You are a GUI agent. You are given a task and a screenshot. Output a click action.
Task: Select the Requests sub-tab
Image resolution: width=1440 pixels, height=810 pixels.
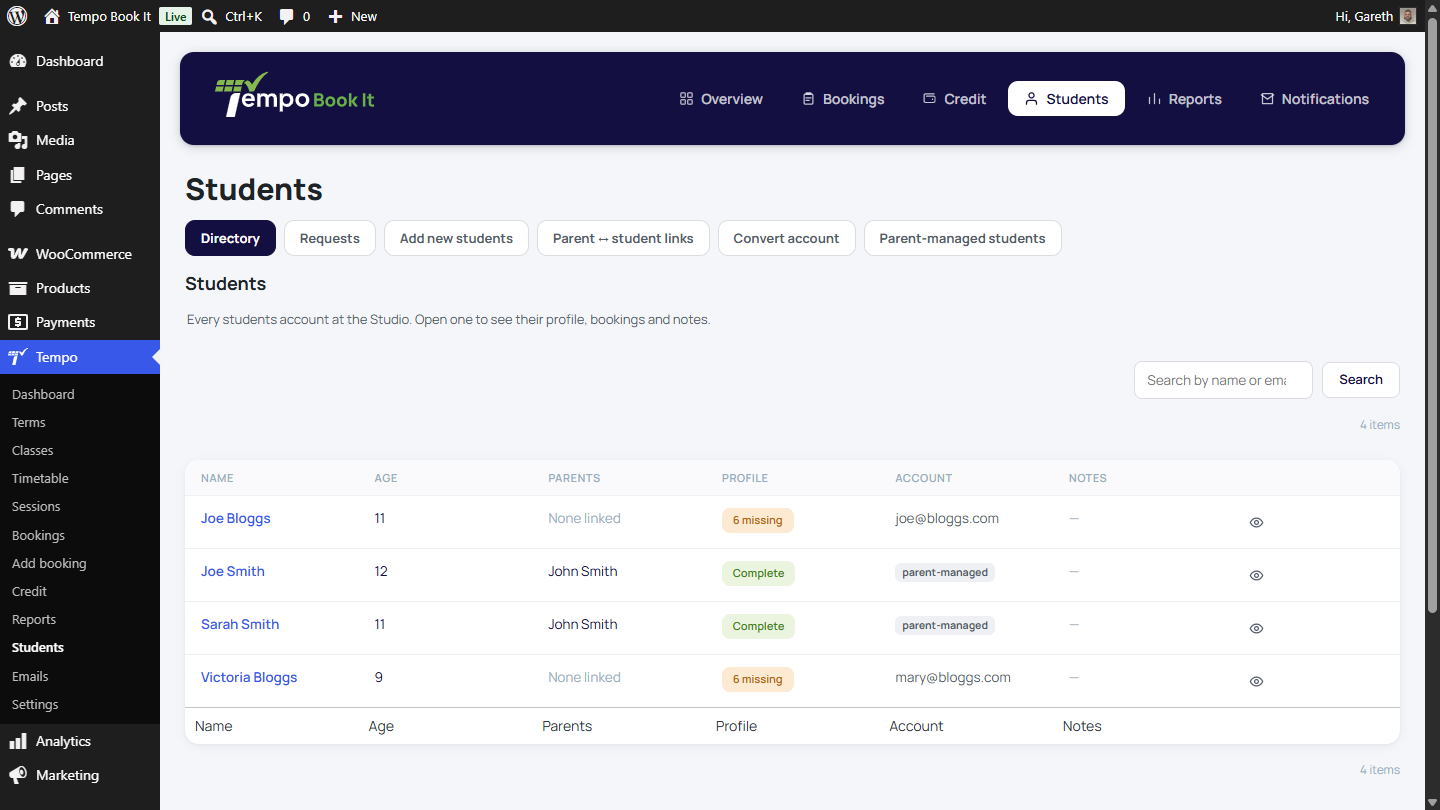(x=329, y=238)
